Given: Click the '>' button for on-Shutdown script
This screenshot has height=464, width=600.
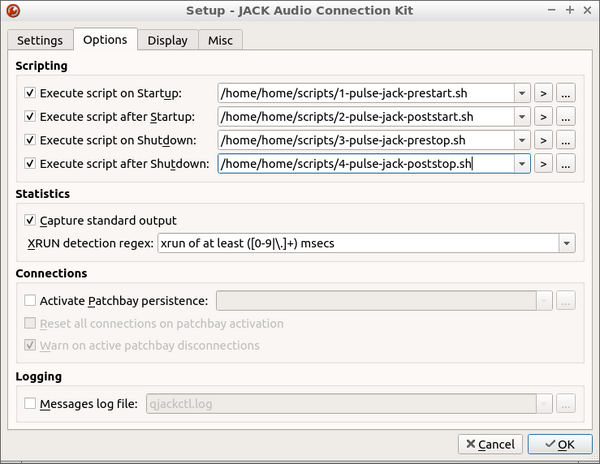Looking at the screenshot, I should [544, 140].
